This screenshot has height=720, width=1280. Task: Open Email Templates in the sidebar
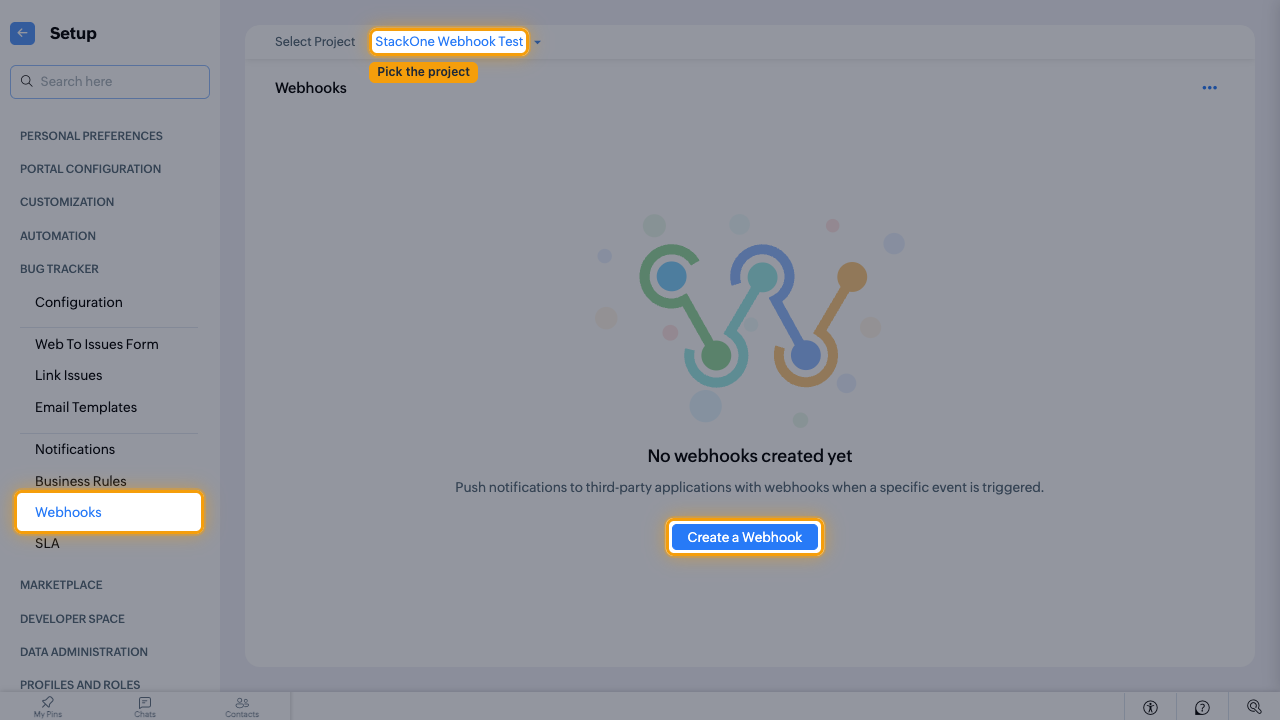coord(86,407)
